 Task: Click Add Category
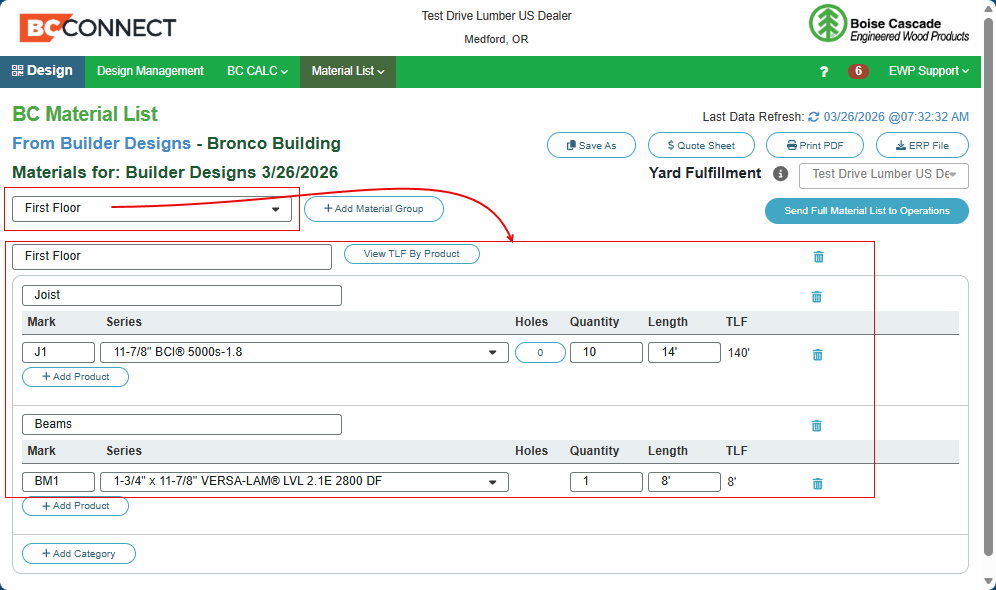point(79,553)
